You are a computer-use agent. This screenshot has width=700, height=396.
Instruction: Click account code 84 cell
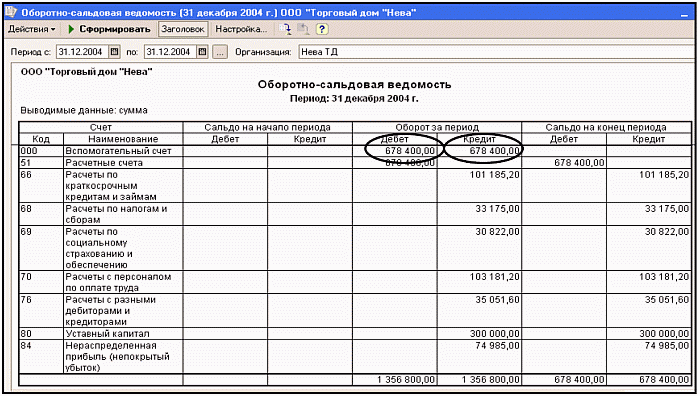coord(42,357)
